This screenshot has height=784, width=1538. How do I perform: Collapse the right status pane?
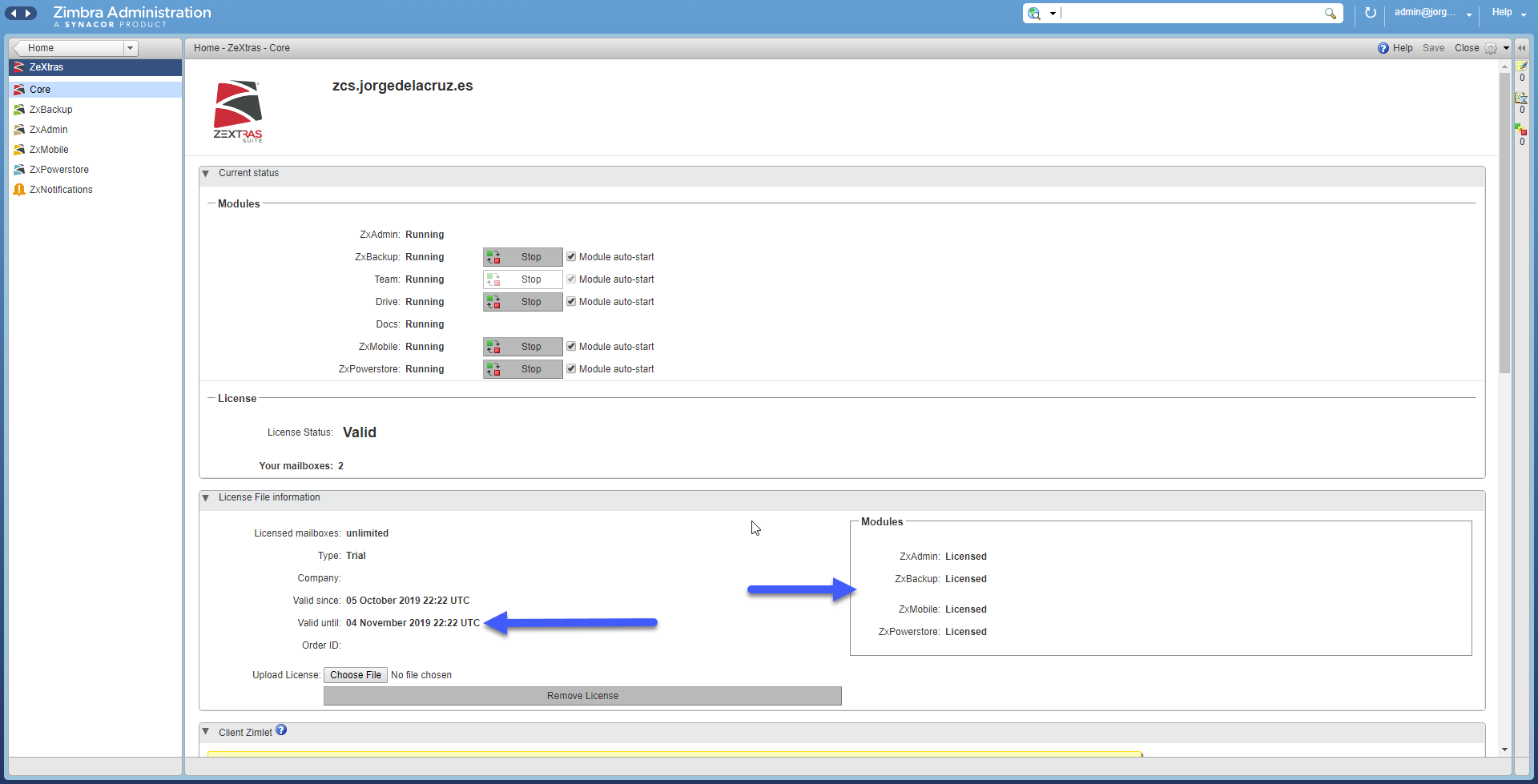click(1522, 48)
